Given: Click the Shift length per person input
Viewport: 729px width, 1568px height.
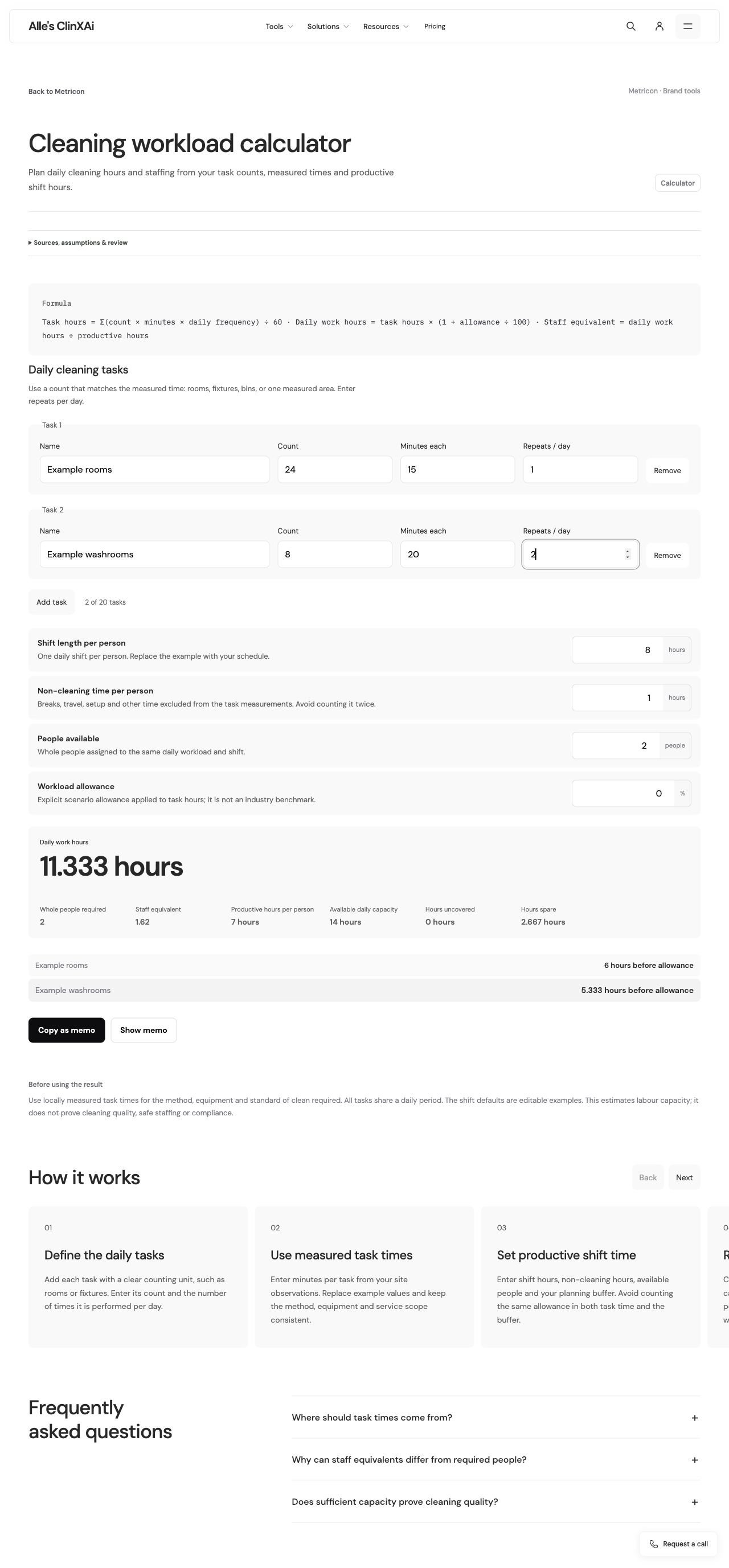Looking at the screenshot, I should 617,650.
